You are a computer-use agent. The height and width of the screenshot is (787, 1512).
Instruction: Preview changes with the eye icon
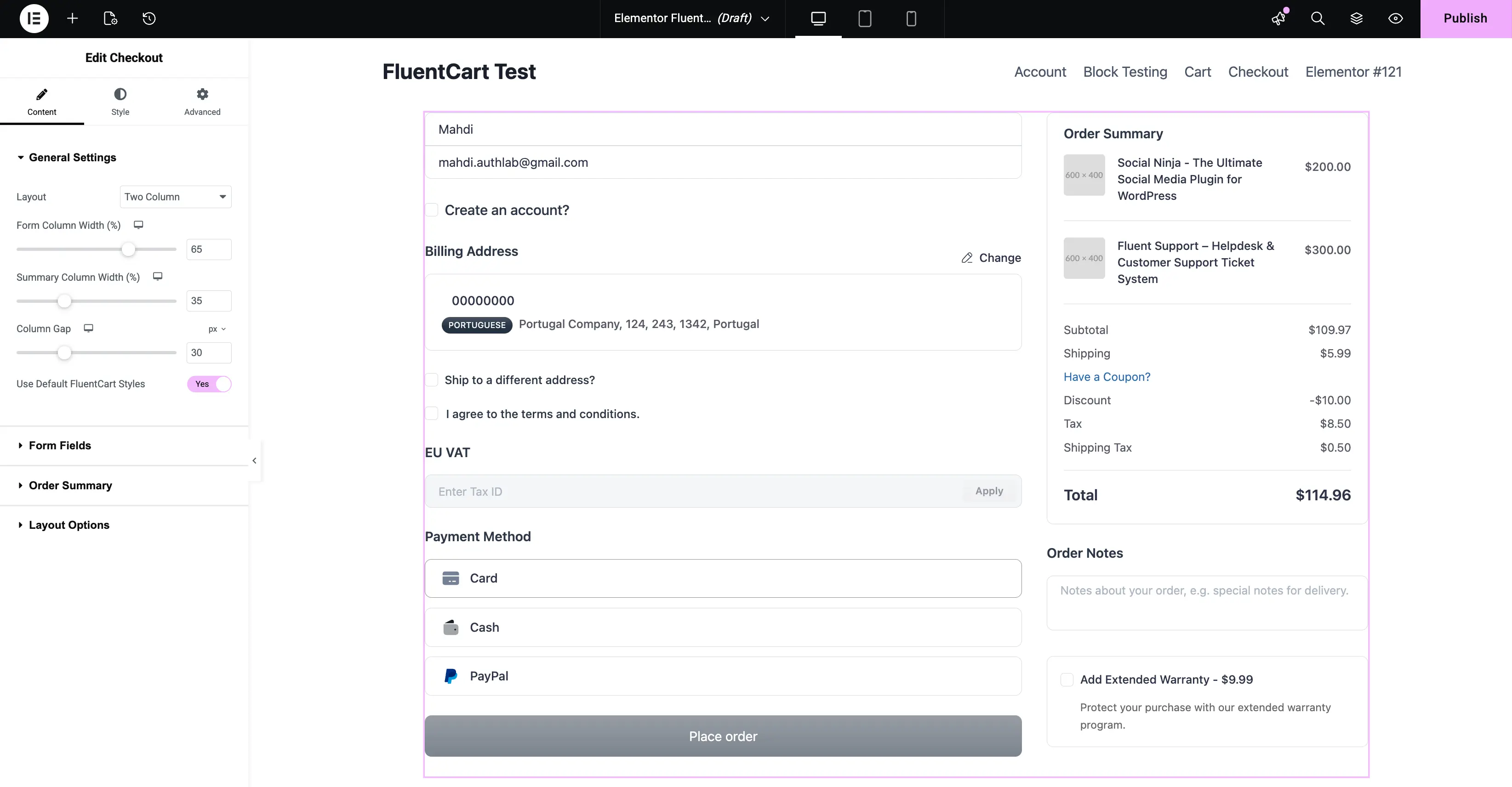click(x=1395, y=18)
